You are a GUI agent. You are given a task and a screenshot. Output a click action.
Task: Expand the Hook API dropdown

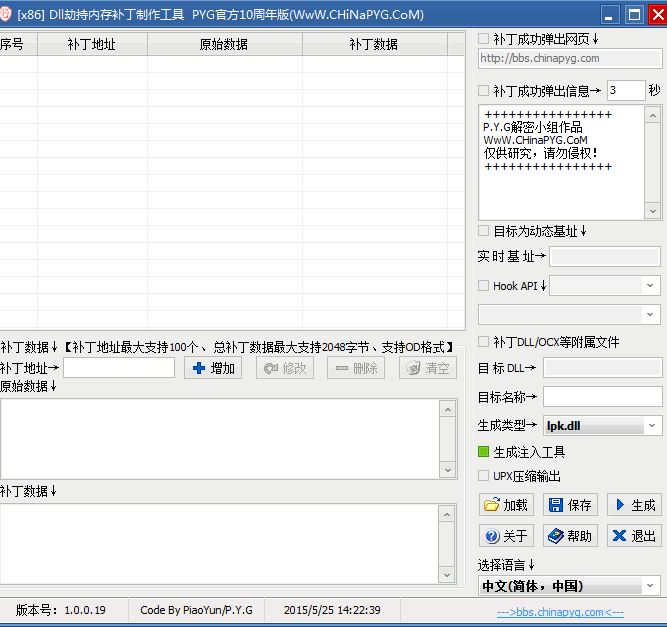pyautogui.click(x=650, y=285)
